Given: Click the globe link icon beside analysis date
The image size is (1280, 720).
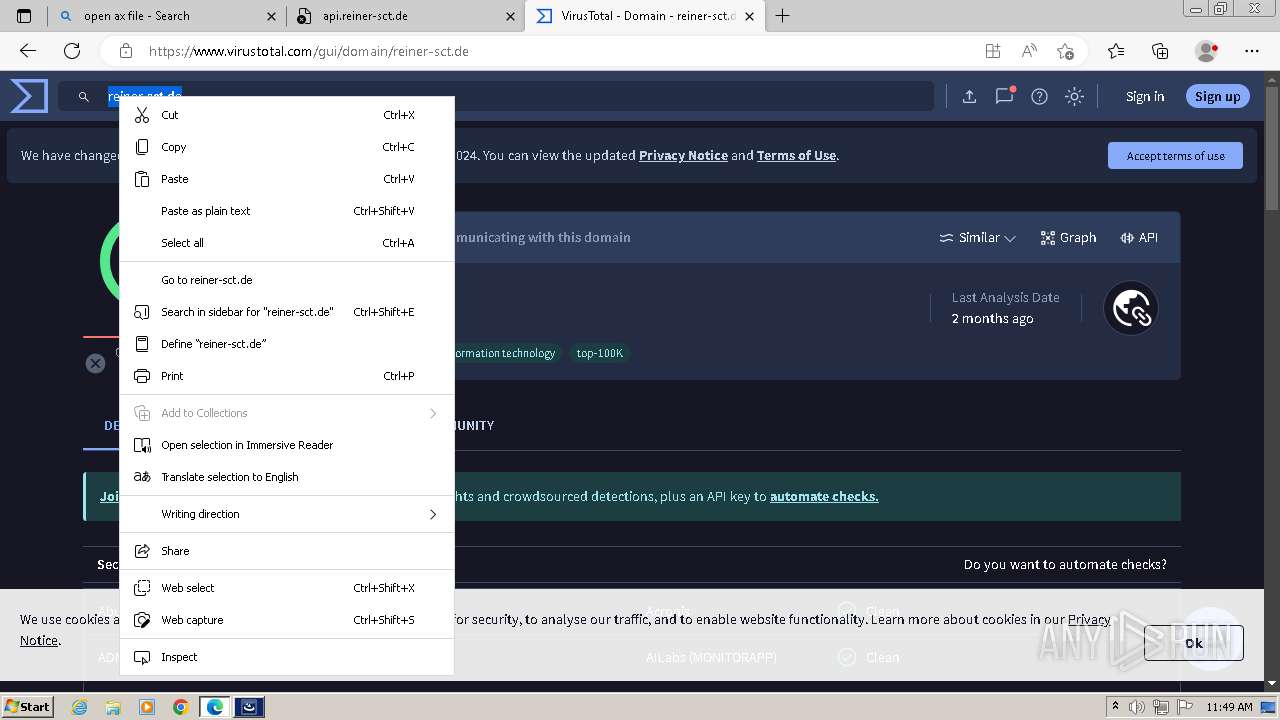Looking at the screenshot, I should click(1131, 308).
